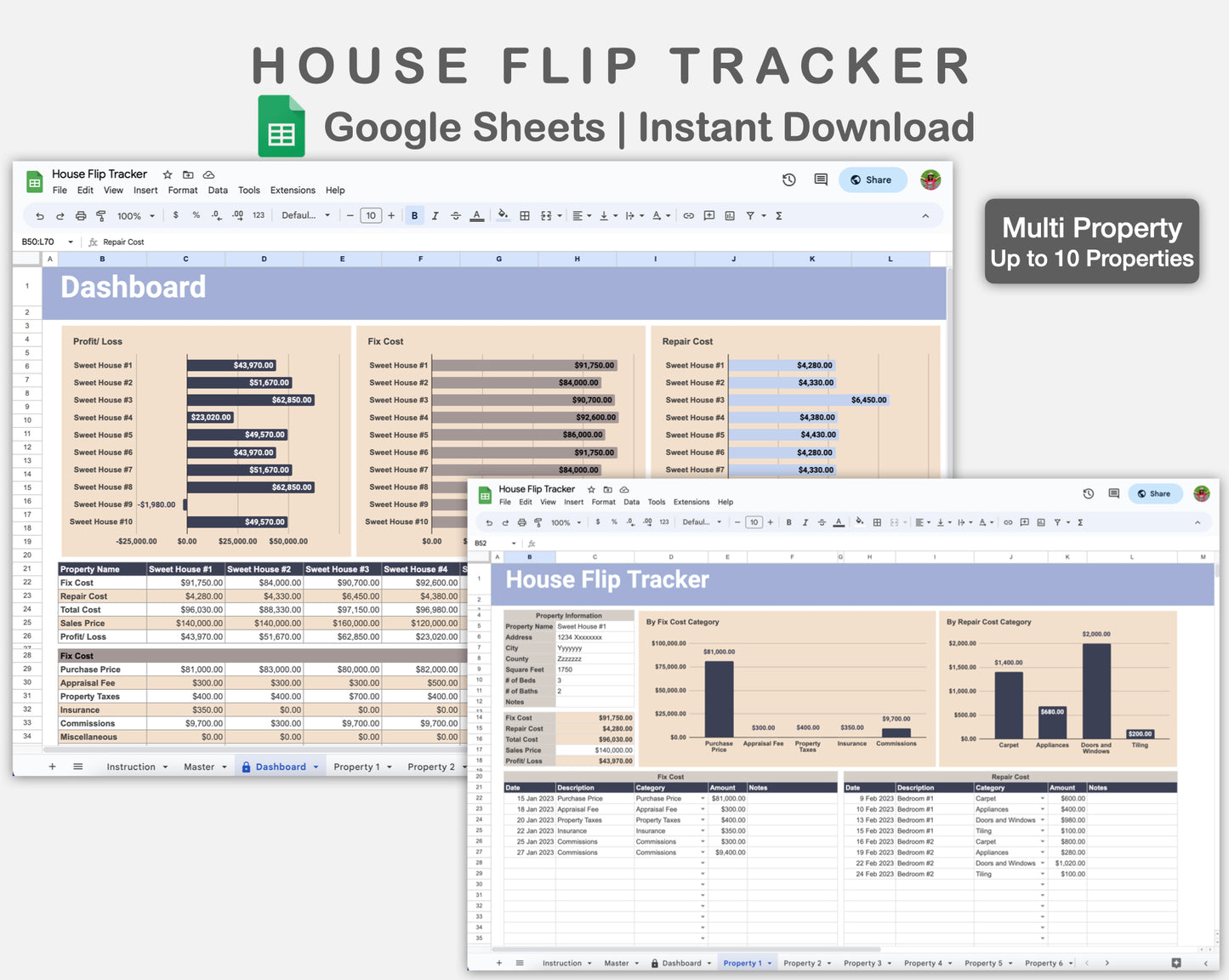The height and width of the screenshot is (980, 1229).
Task: Click the insert comment icon
Action: click(x=708, y=215)
